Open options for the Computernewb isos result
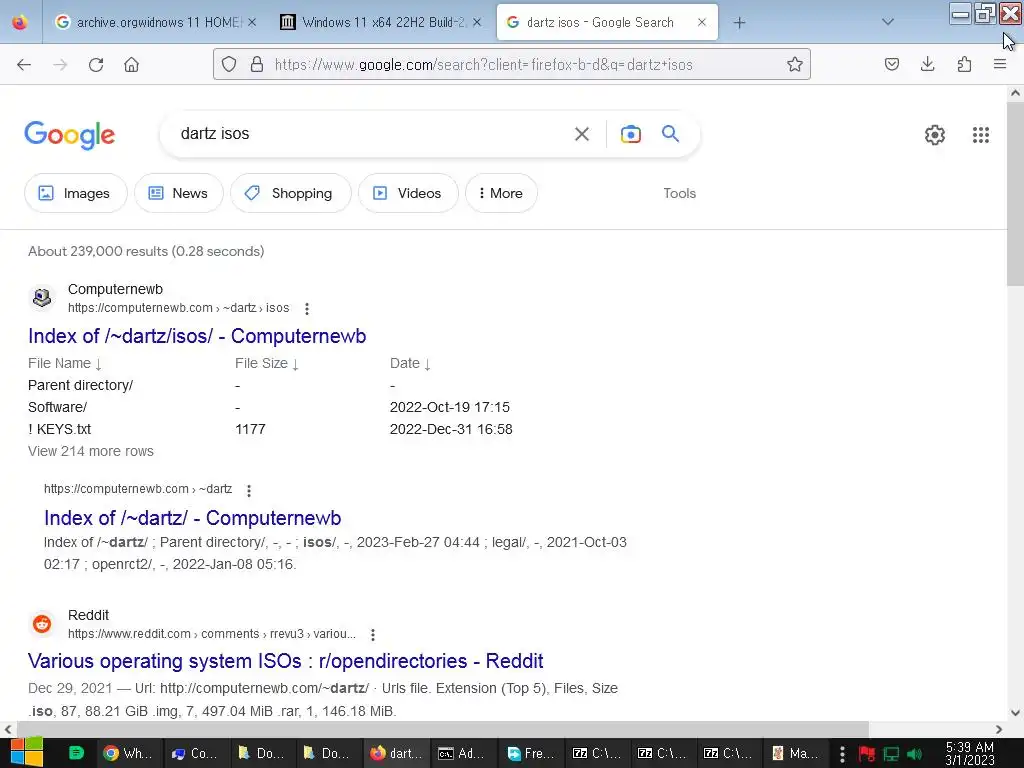This screenshot has height=768, width=1024. (x=307, y=308)
